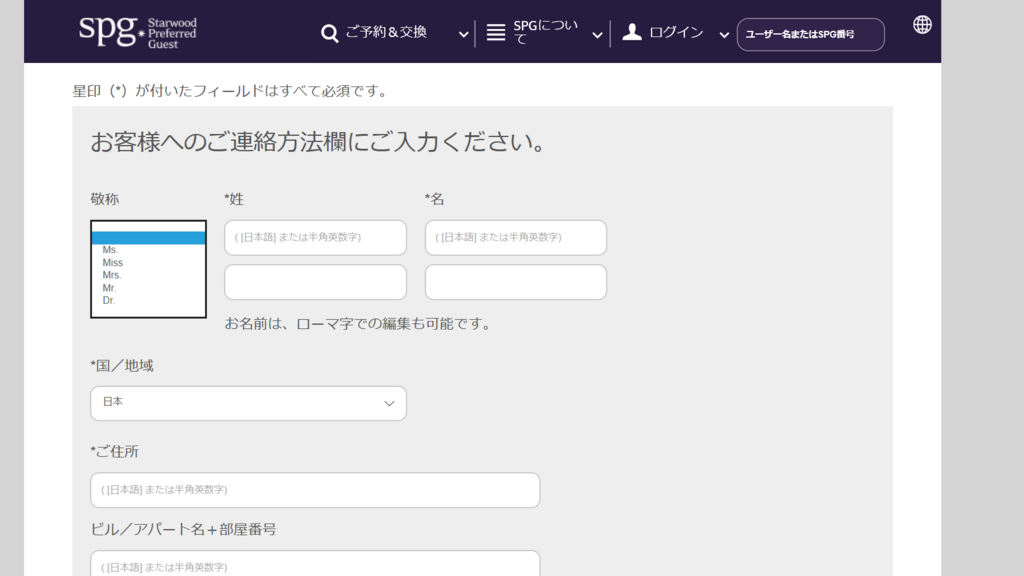Click the お客様へのご連絡方法欄 heading
The height and width of the screenshot is (576, 1024).
318,142
